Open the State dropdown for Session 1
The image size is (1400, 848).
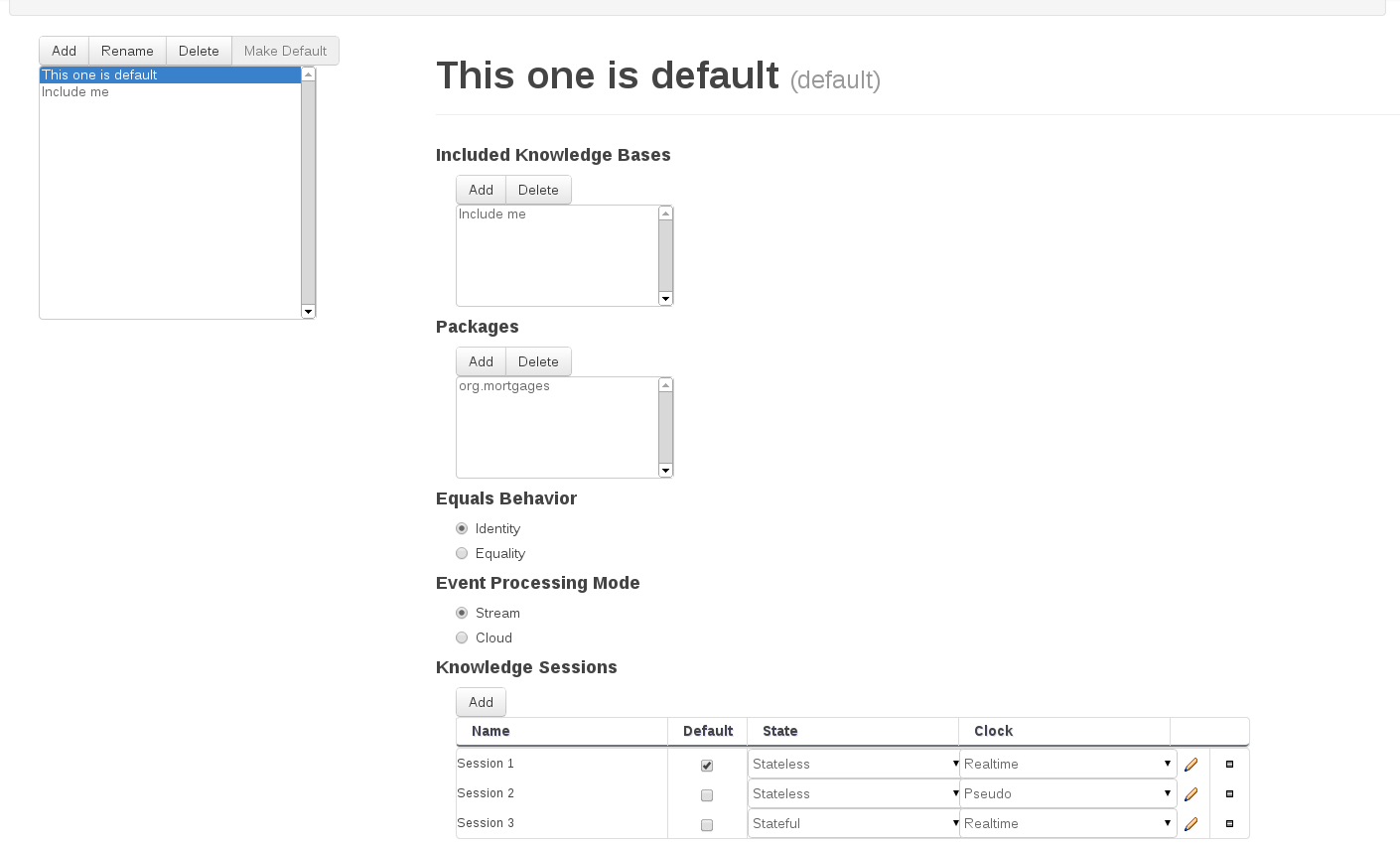854,764
